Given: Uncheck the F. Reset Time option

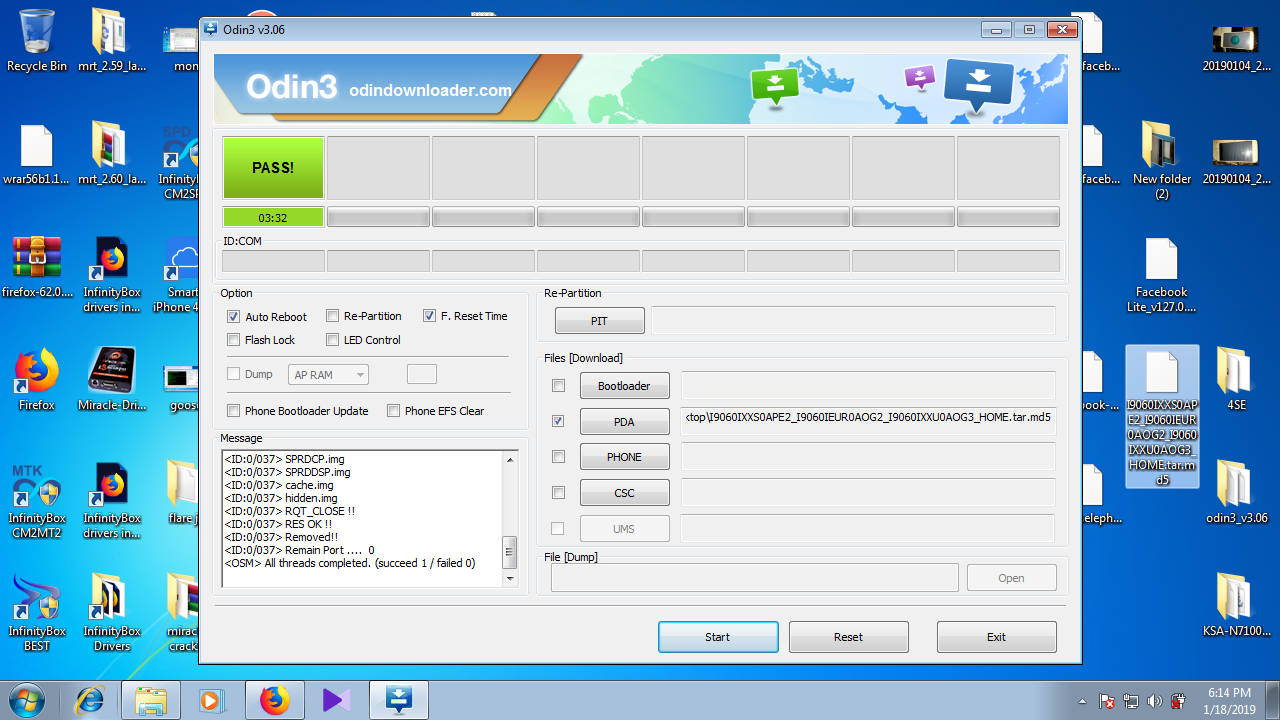Looking at the screenshot, I should 430,316.
